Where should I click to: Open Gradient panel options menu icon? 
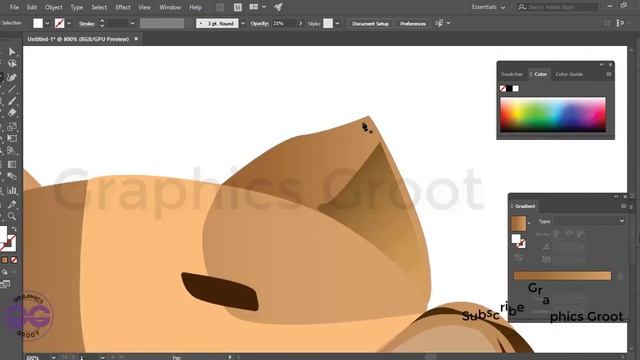623,206
